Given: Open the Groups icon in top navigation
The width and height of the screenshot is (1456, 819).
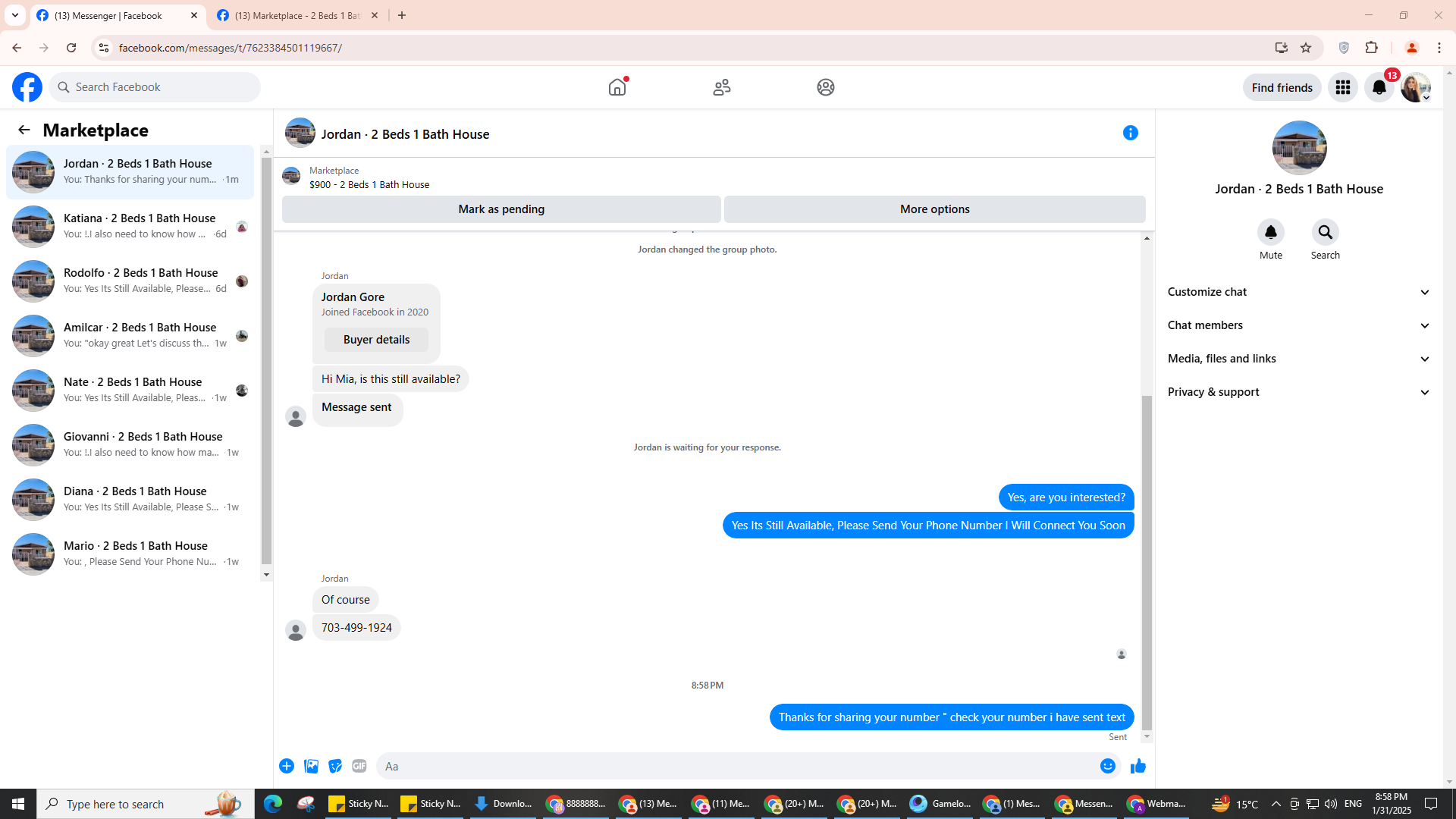Looking at the screenshot, I should (826, 87).
